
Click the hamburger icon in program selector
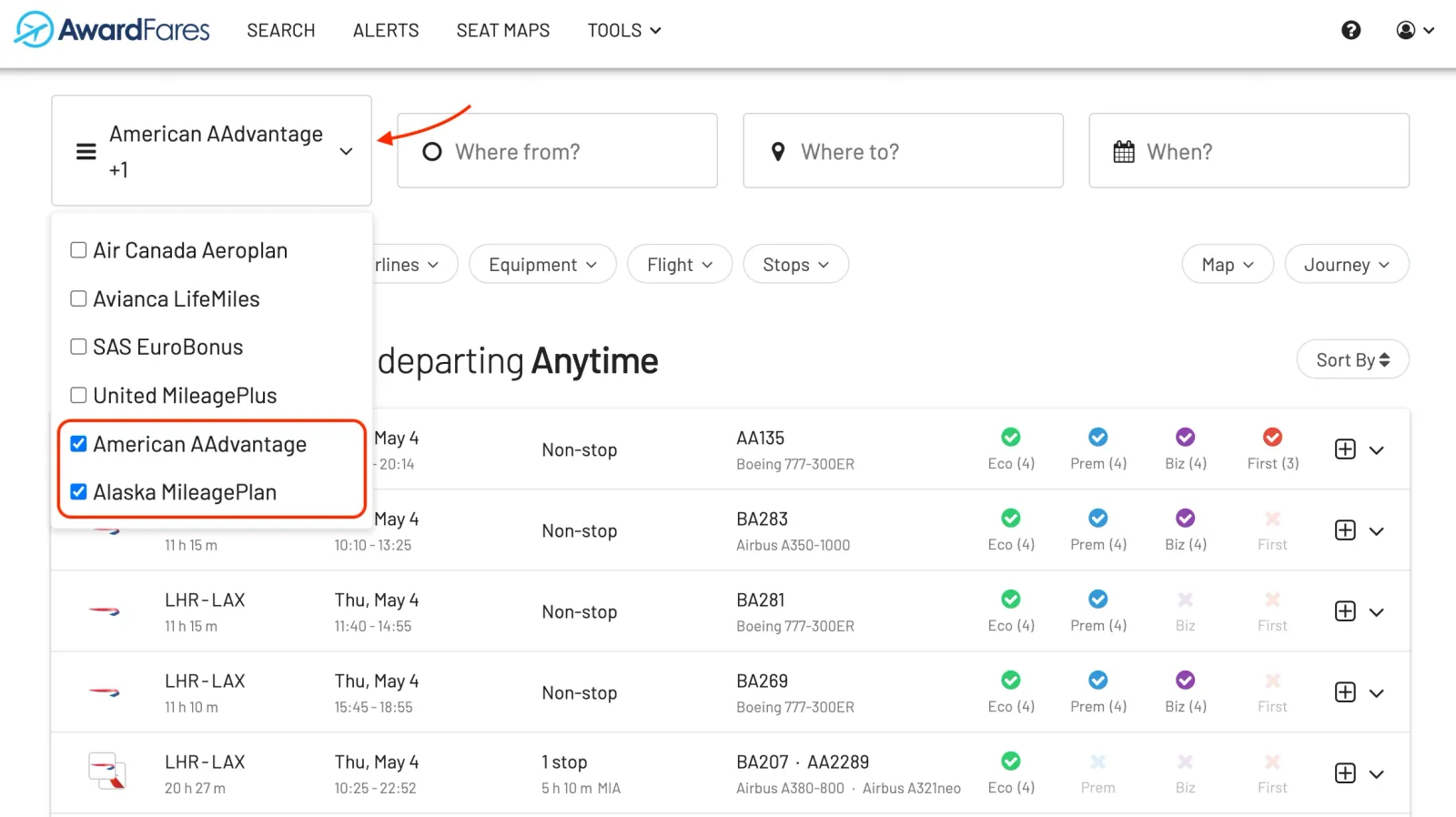coord(86,151)
